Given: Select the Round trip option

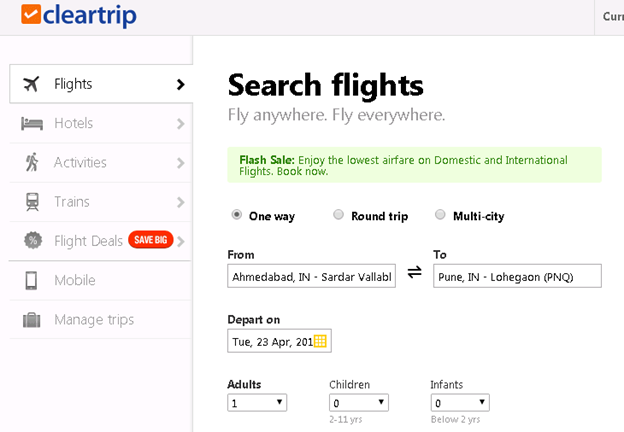Looking at the screenshot, I should [338, 215].
